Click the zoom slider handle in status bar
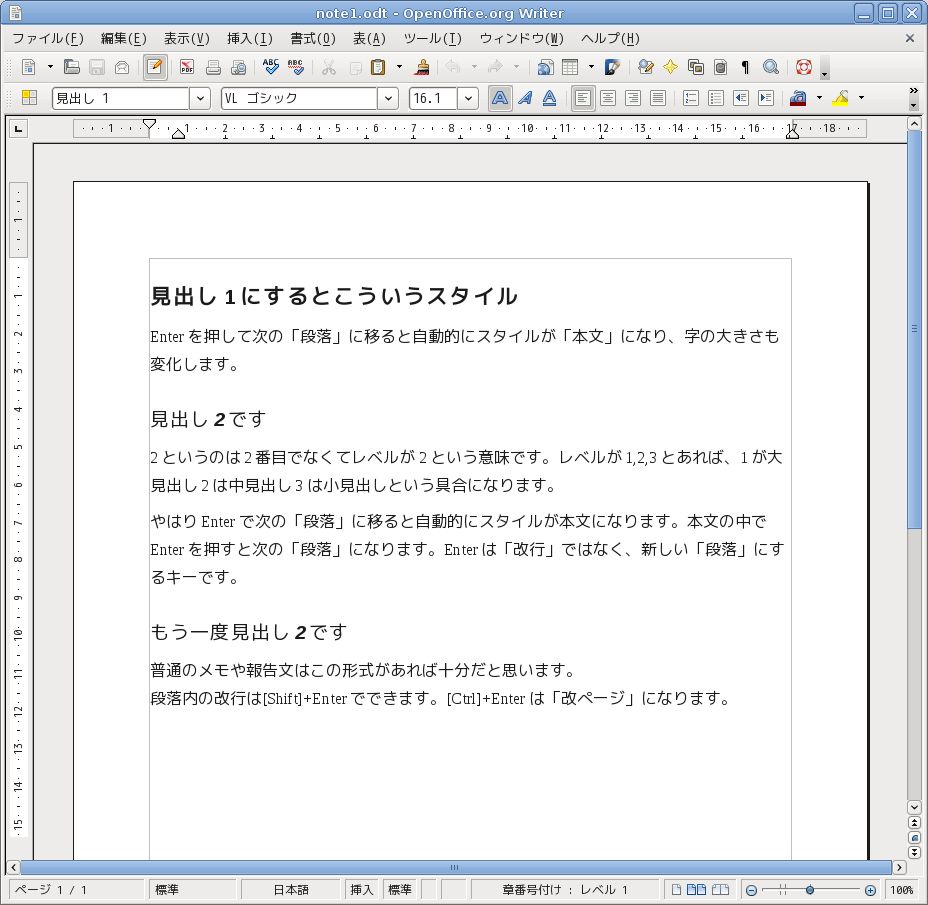Image resolution: width=928 pixels, height=905 pixels. point(809,889)
